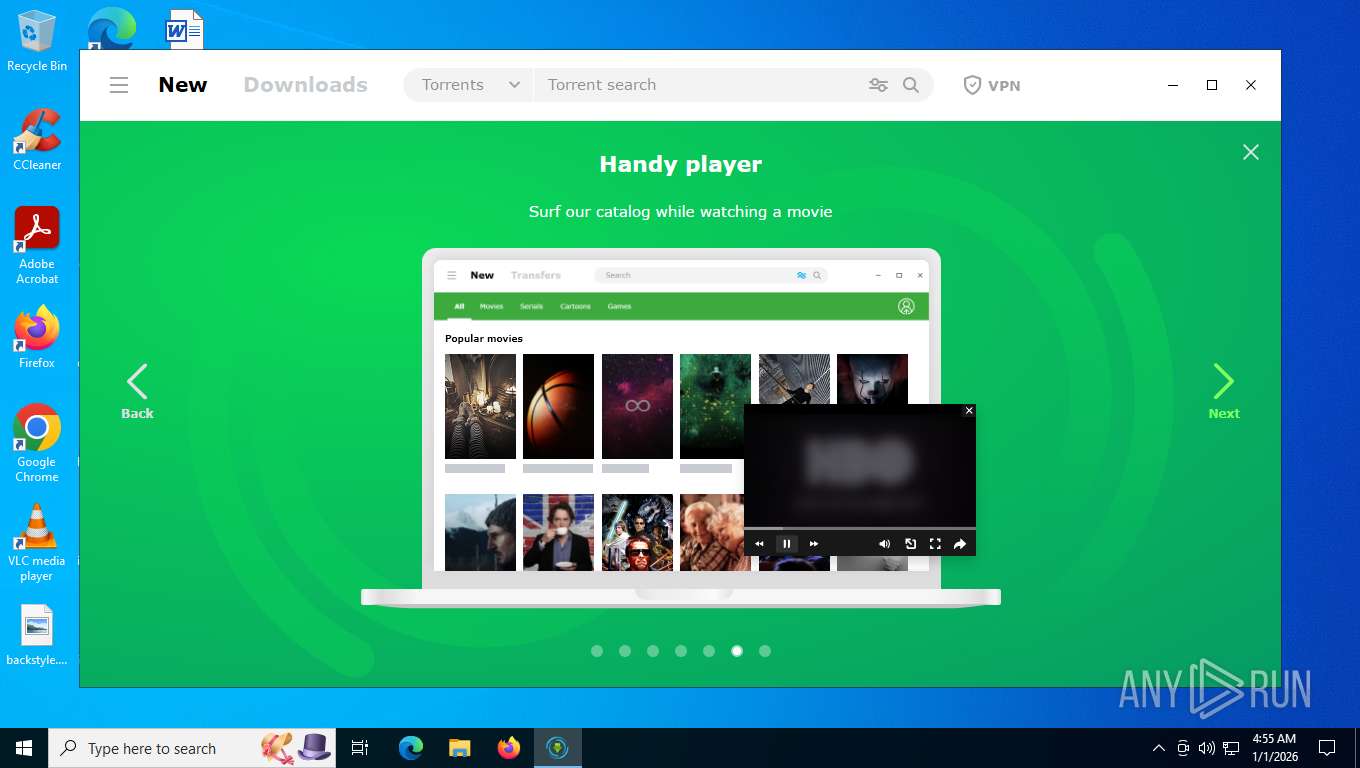Close the Handy player onboarding overlay

click(1250, 152)
